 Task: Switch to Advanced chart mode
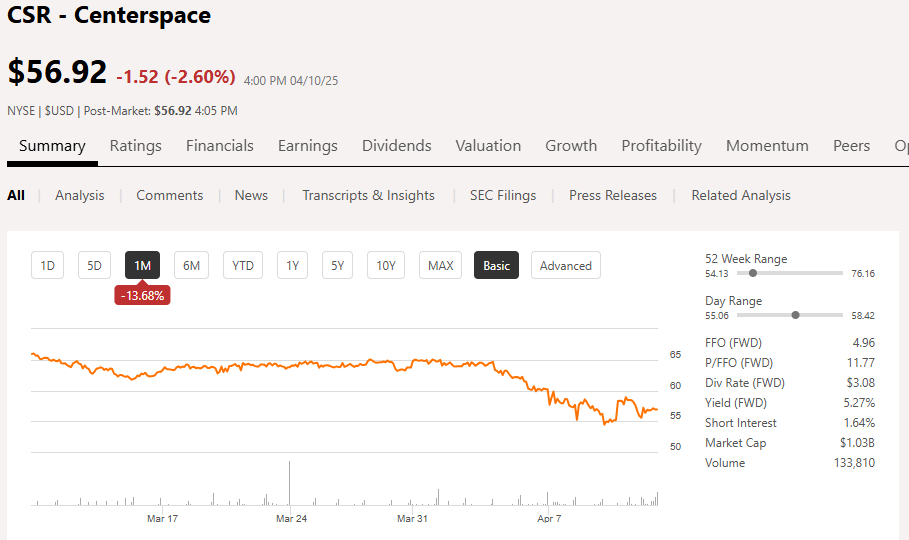point(566,266)
